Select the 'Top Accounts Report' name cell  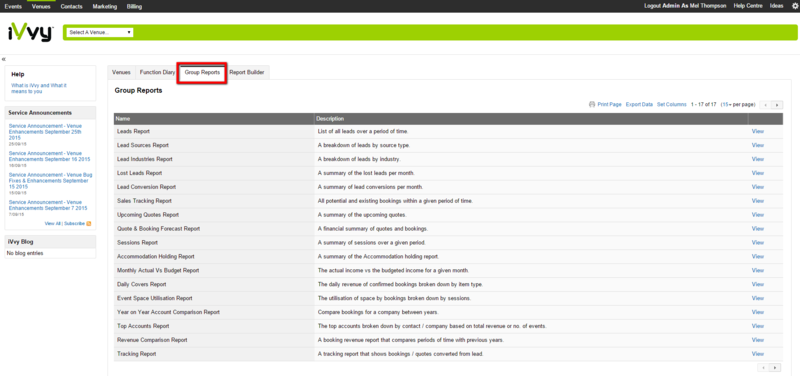pos(214,326)
